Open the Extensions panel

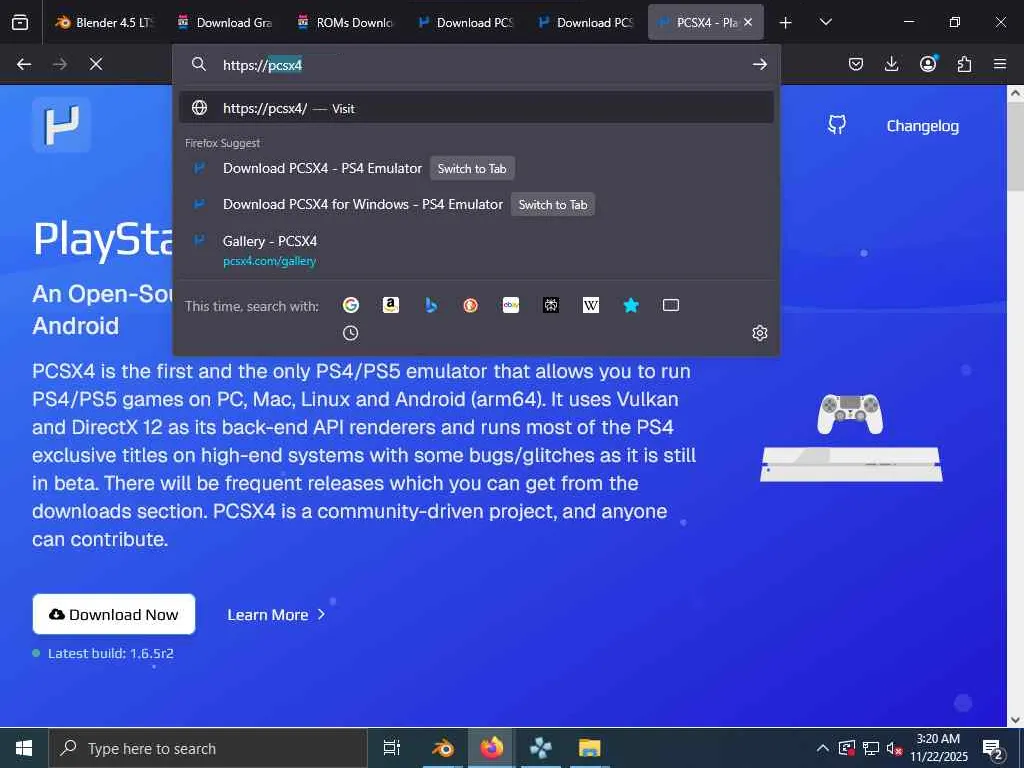[x=964, y=64]
